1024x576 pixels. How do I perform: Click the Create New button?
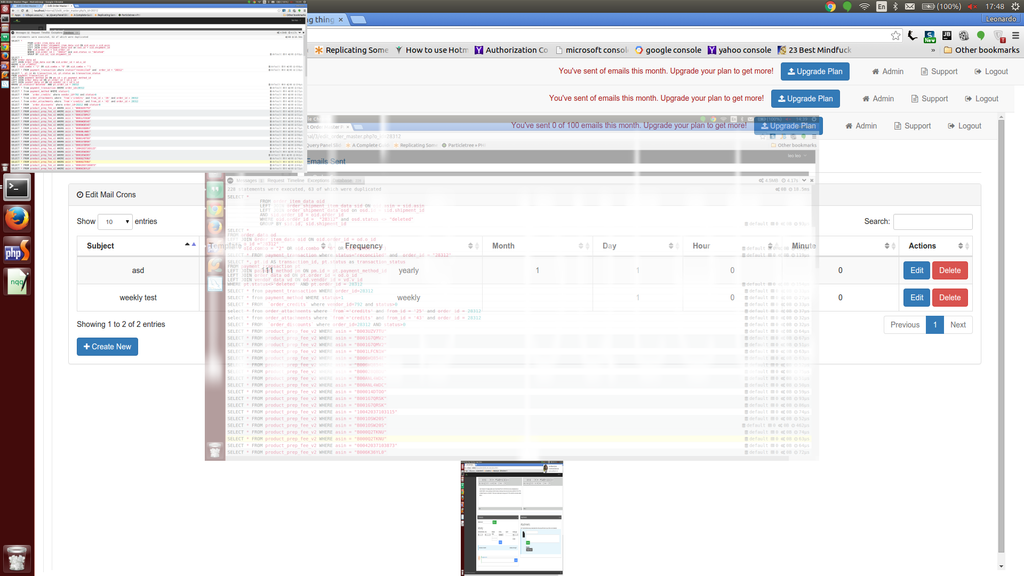pyautogui.click(x=107, y=347)
